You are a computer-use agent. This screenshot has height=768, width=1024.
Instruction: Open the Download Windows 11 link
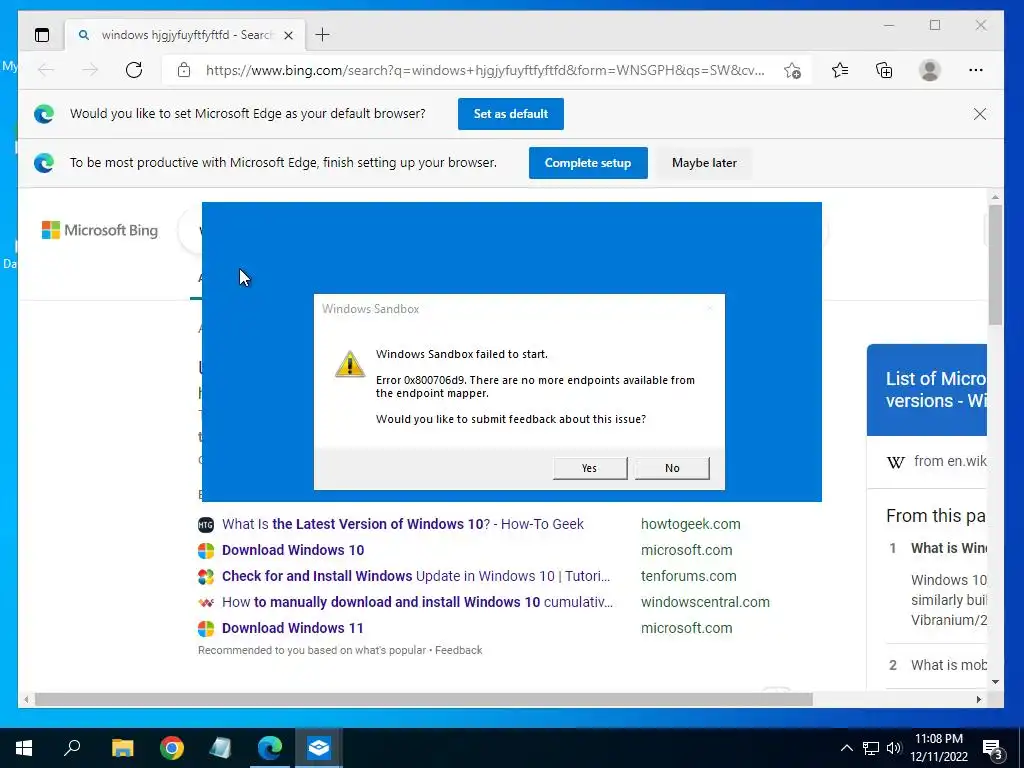[293, 628]
